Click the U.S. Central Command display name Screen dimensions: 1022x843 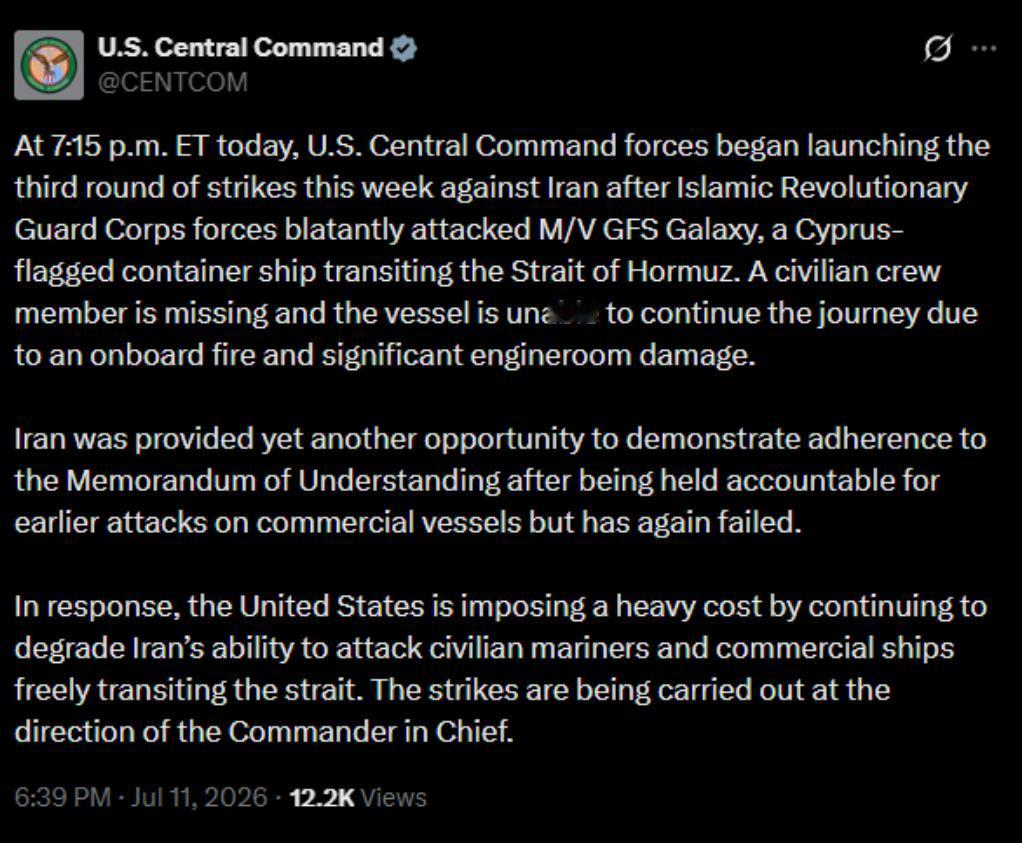[241, 48]
